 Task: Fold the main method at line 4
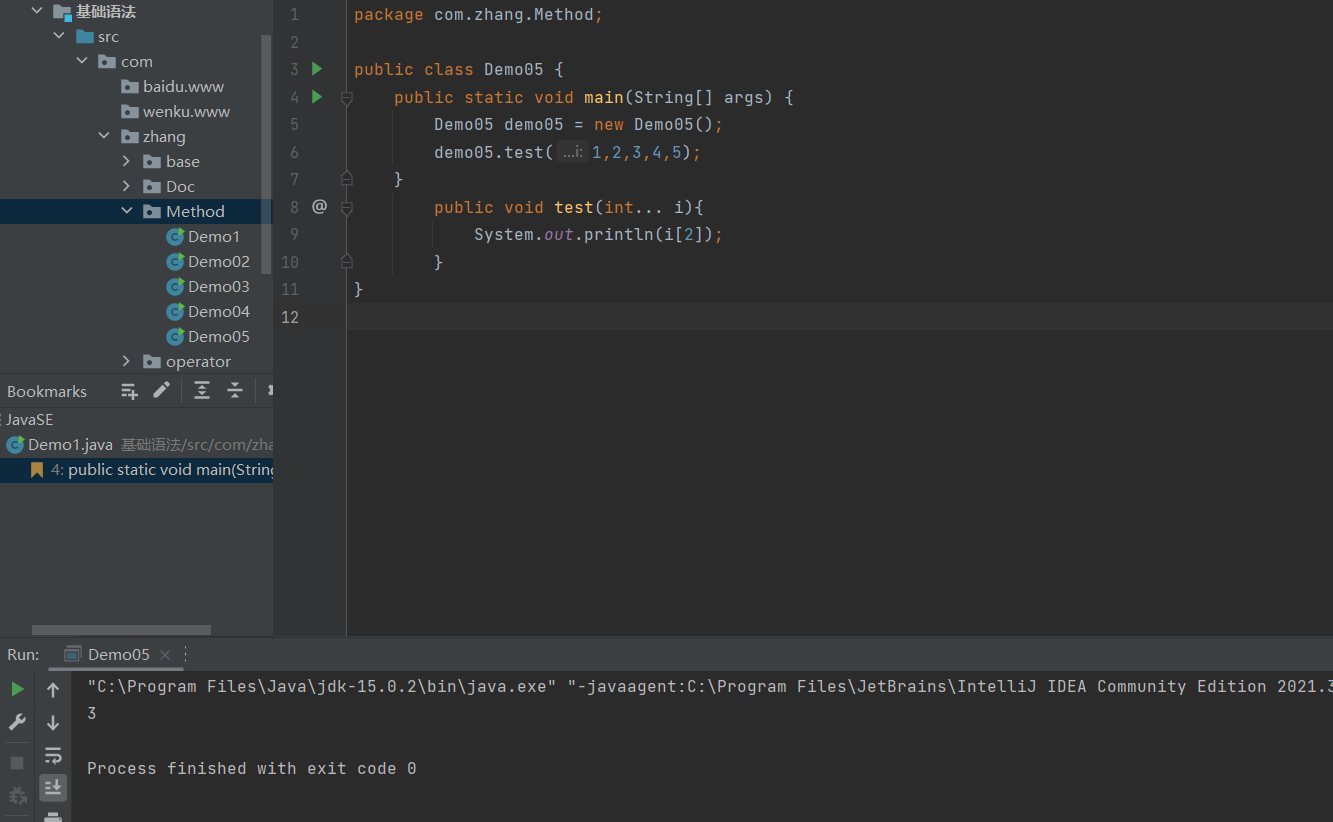(347, 98)
